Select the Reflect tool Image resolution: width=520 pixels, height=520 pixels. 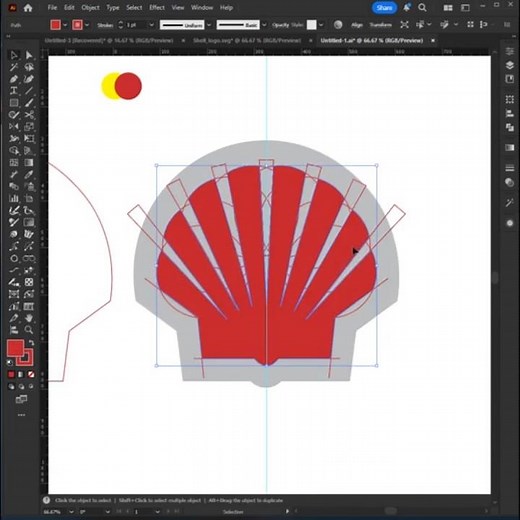click(x=14, y=127)
